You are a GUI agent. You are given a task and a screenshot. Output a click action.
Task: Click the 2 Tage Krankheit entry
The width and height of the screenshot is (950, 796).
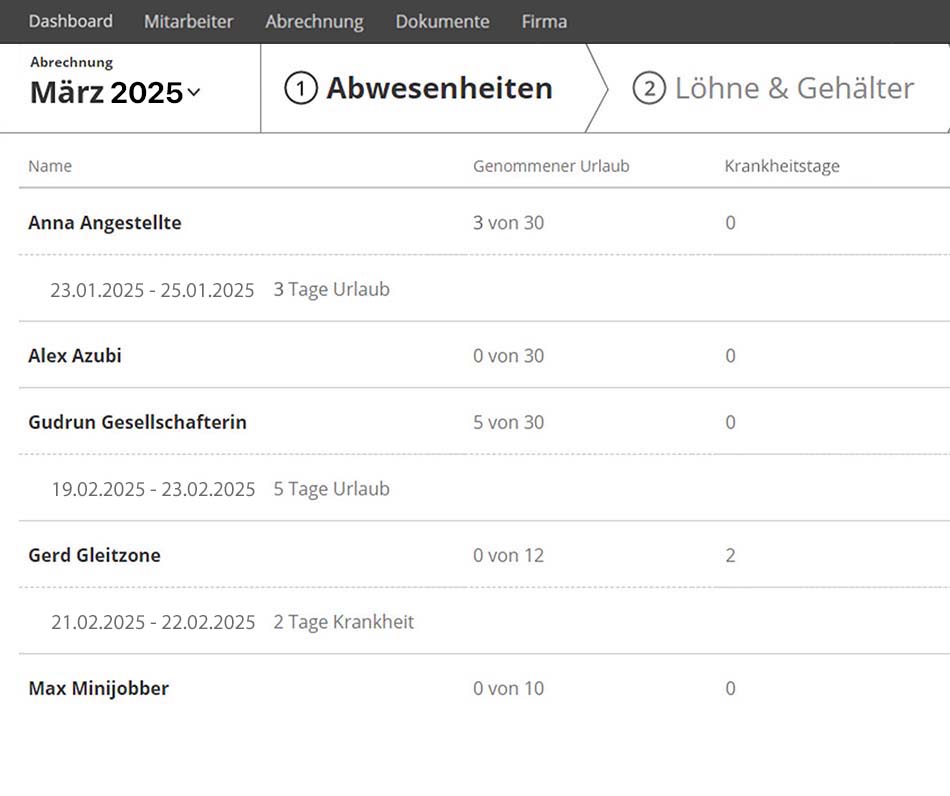click(x=343, y=622)
